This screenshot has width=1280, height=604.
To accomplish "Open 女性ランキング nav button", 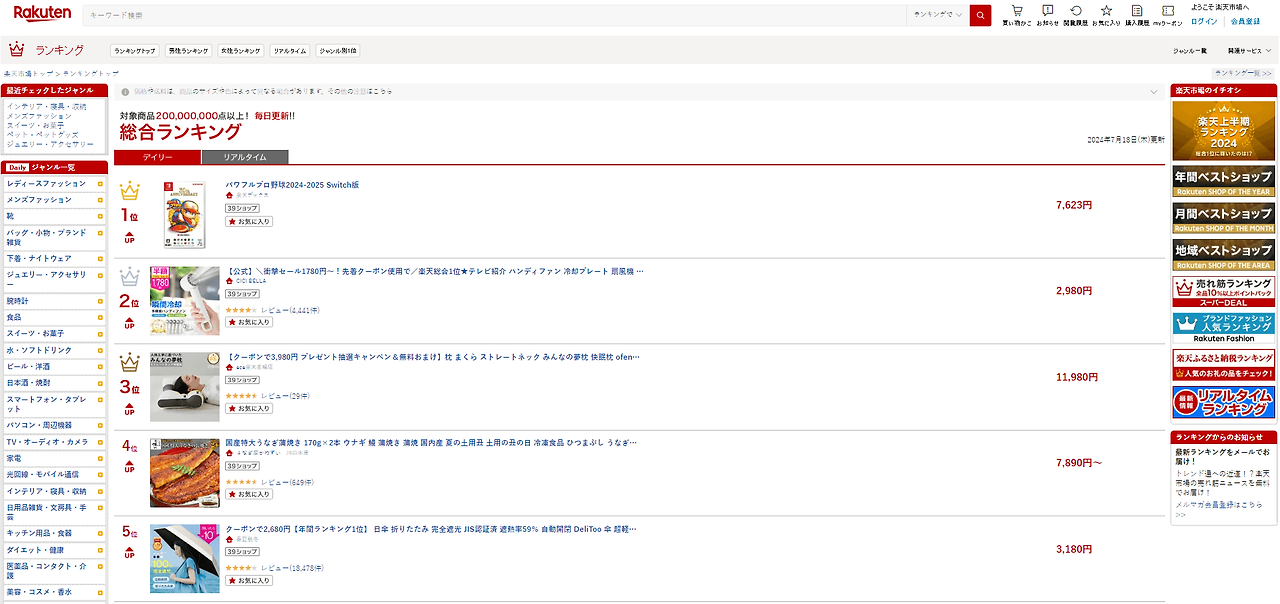I will (x=241, y=50).
